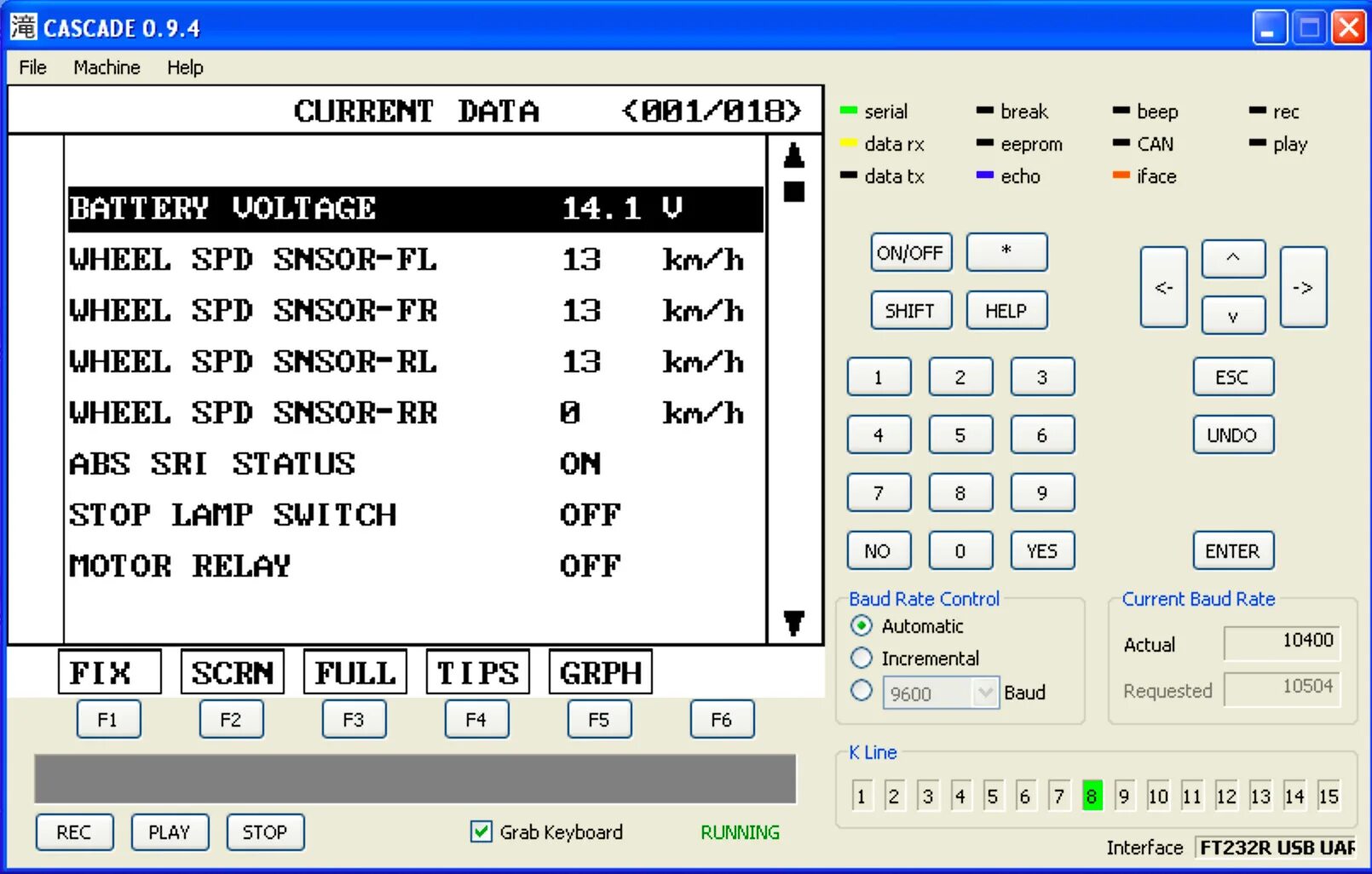Click the ESC button
The image size is (1372, 874).
1233,377
